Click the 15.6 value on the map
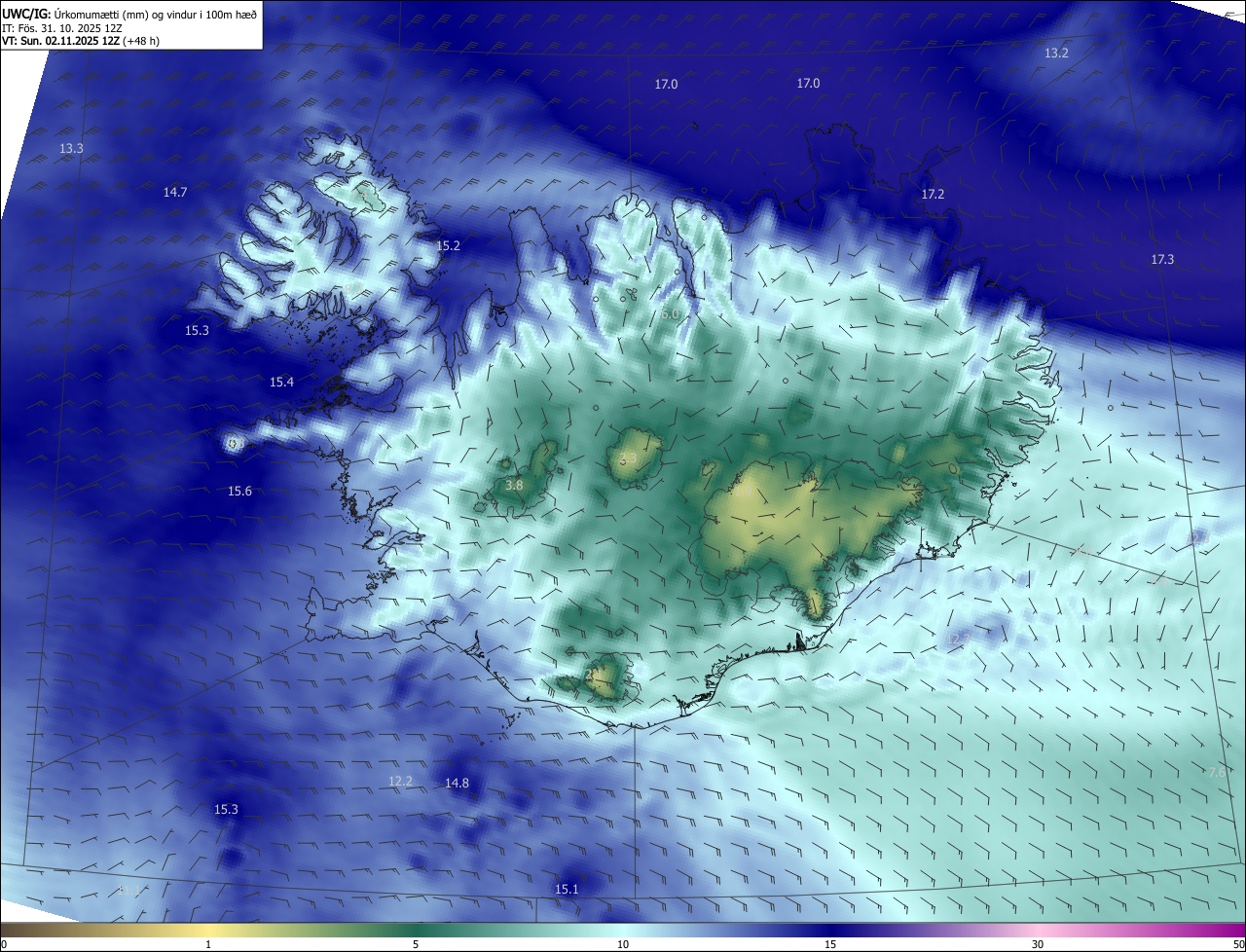The width and height of the screenshot is (1246, 952). pyautogui.click(x=239, y=492)
